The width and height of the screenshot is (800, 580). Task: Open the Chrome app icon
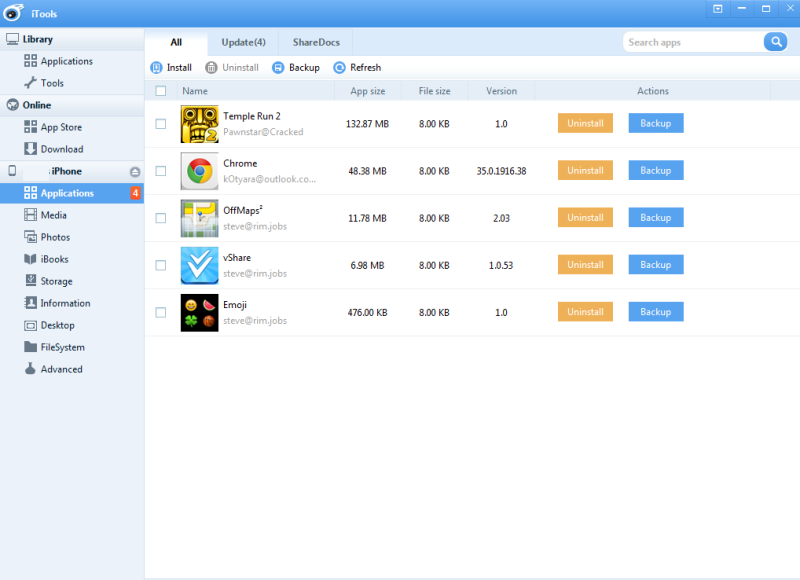(x=199, y=171)
